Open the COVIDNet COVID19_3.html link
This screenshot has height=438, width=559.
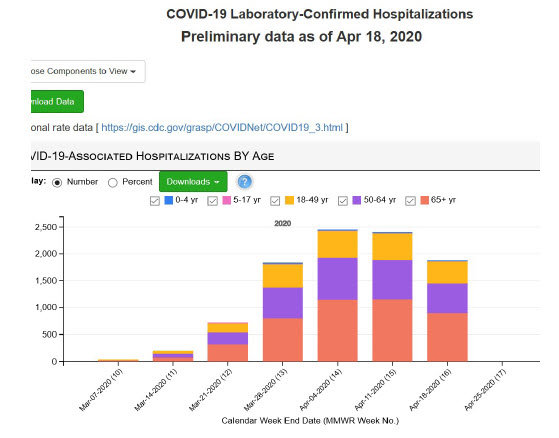[x=222, y=128]
